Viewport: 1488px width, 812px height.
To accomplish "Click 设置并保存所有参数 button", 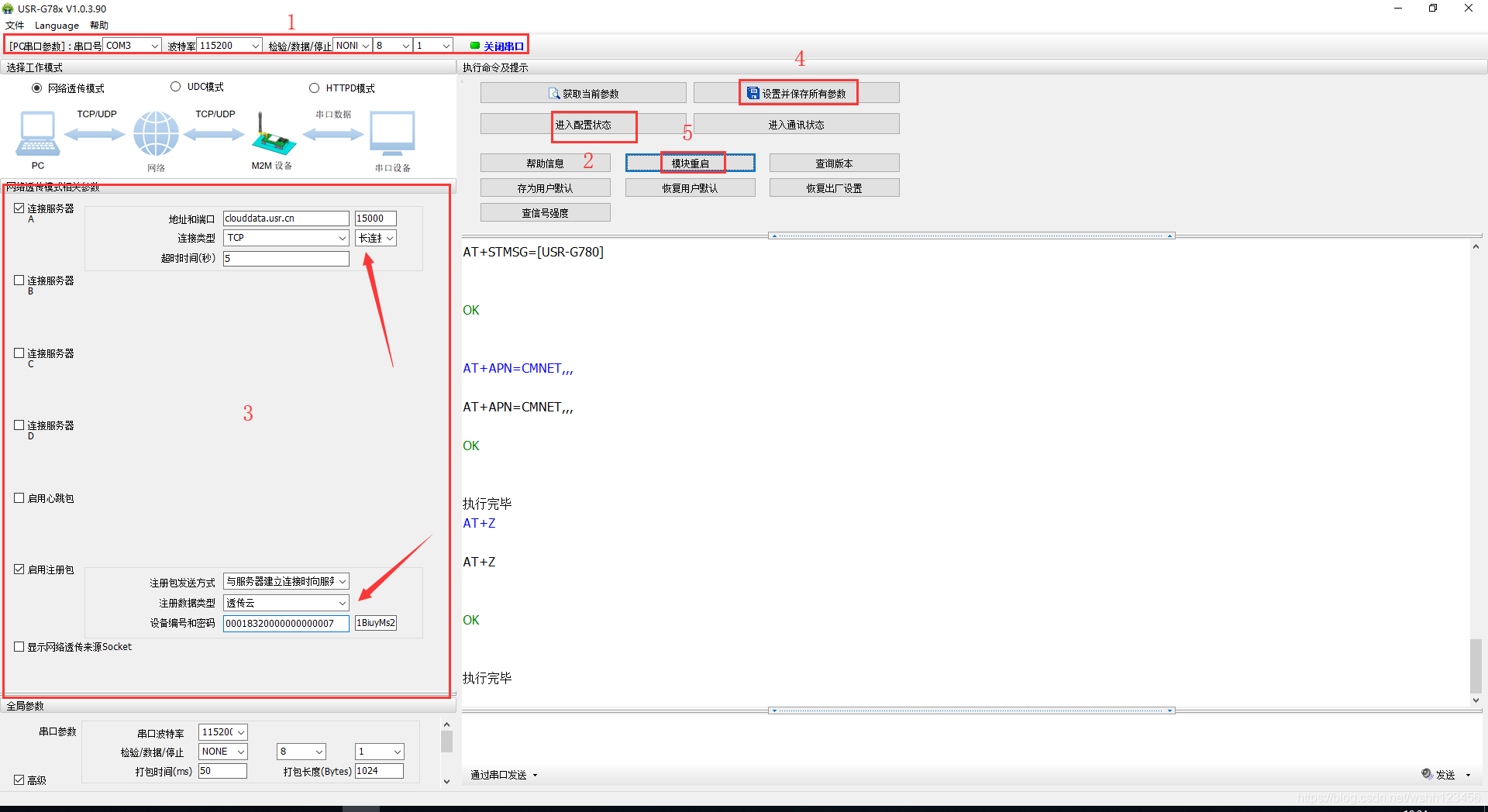I will pos(797,93).
